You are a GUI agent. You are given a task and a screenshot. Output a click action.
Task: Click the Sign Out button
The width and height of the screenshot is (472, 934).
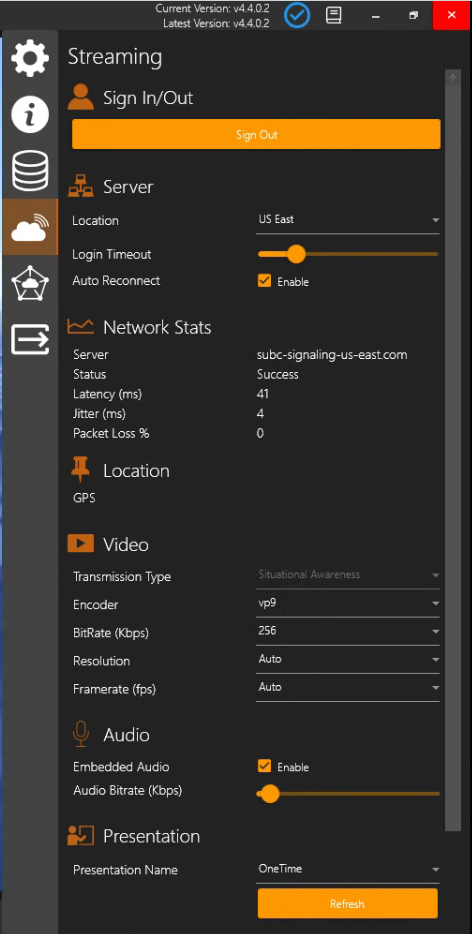coord(256,135)
